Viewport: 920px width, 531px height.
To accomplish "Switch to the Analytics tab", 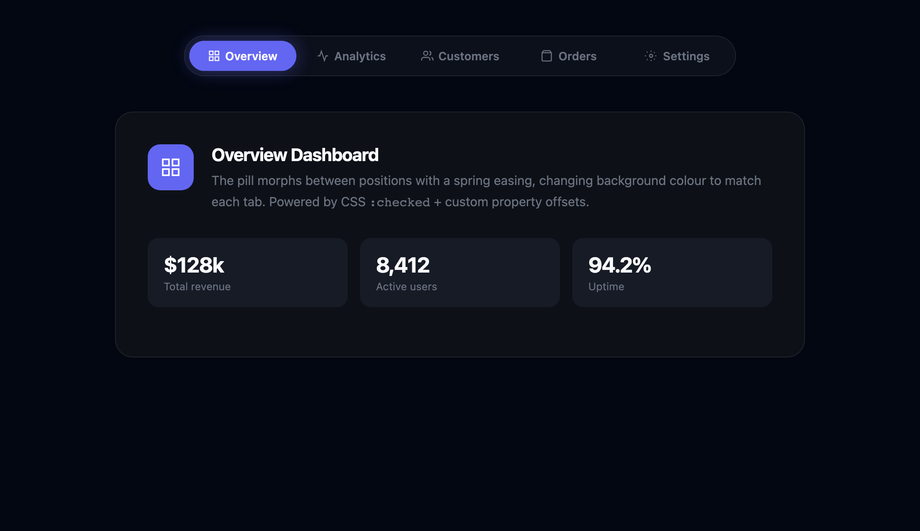I will (x=351, y=56).
